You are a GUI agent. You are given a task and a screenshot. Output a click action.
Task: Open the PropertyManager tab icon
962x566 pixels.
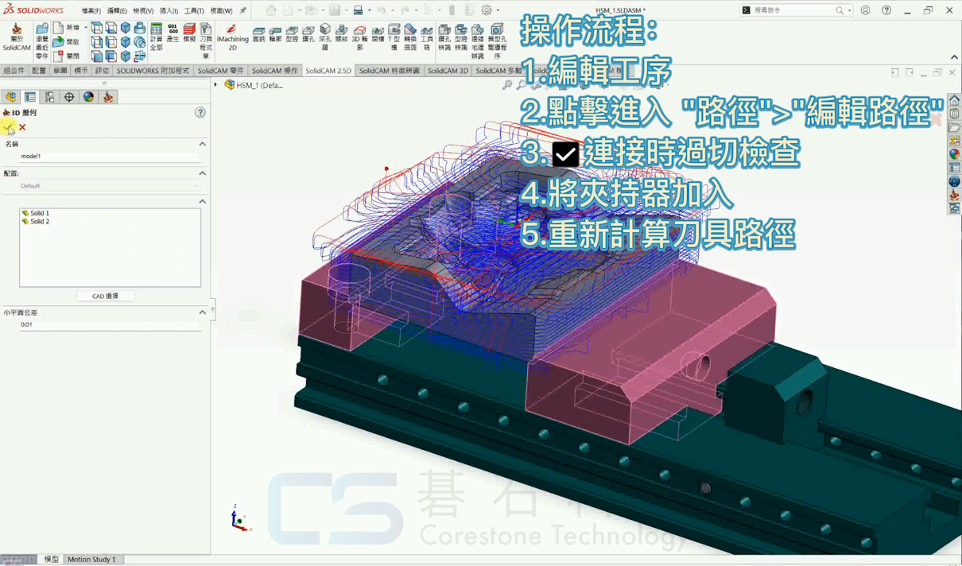pos(30,97)
